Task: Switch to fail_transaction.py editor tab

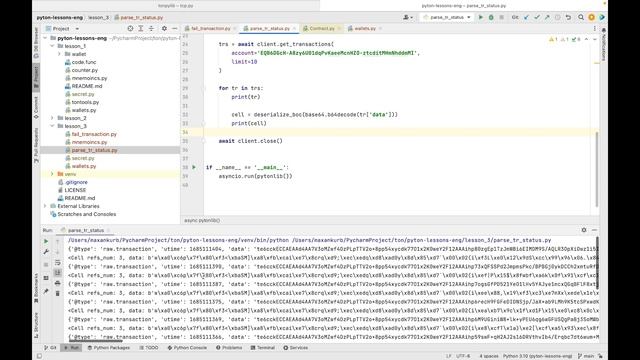Action: (x=210, y=29)
